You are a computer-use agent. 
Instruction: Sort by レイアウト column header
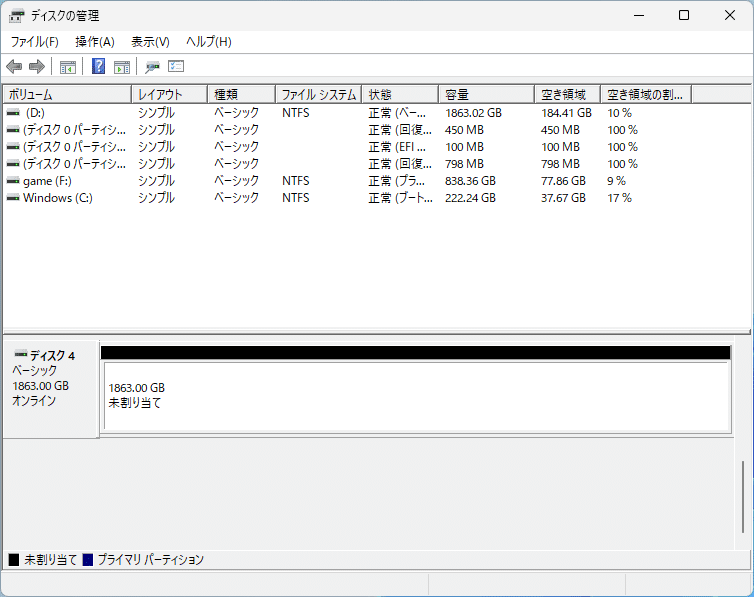pyautogui.click(x=170, y=95)
